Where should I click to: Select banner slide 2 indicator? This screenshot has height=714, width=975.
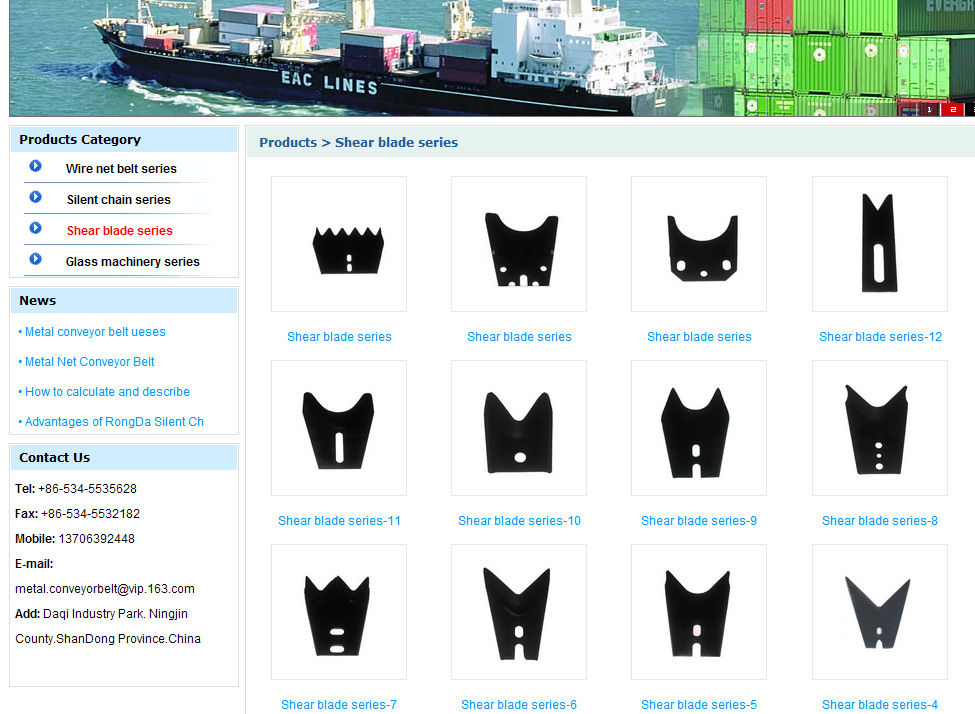(953, 109)
